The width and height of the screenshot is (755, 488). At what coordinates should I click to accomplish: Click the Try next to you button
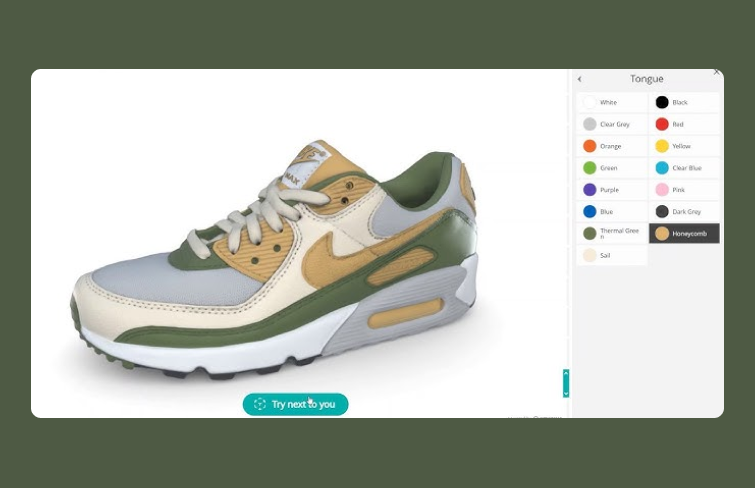(x=295, y=404)
